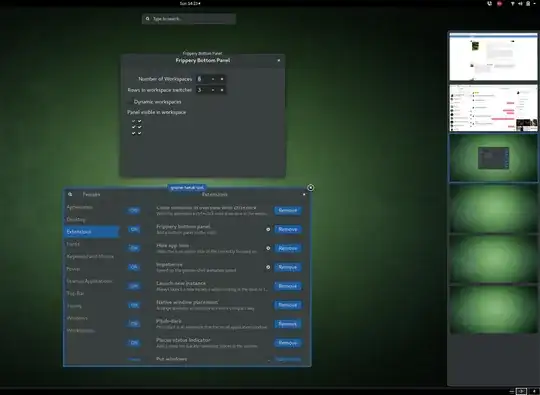Go to the Fonts section in Tweaks
The width and height of the screenshot is (540, 395).
point(92,244)
